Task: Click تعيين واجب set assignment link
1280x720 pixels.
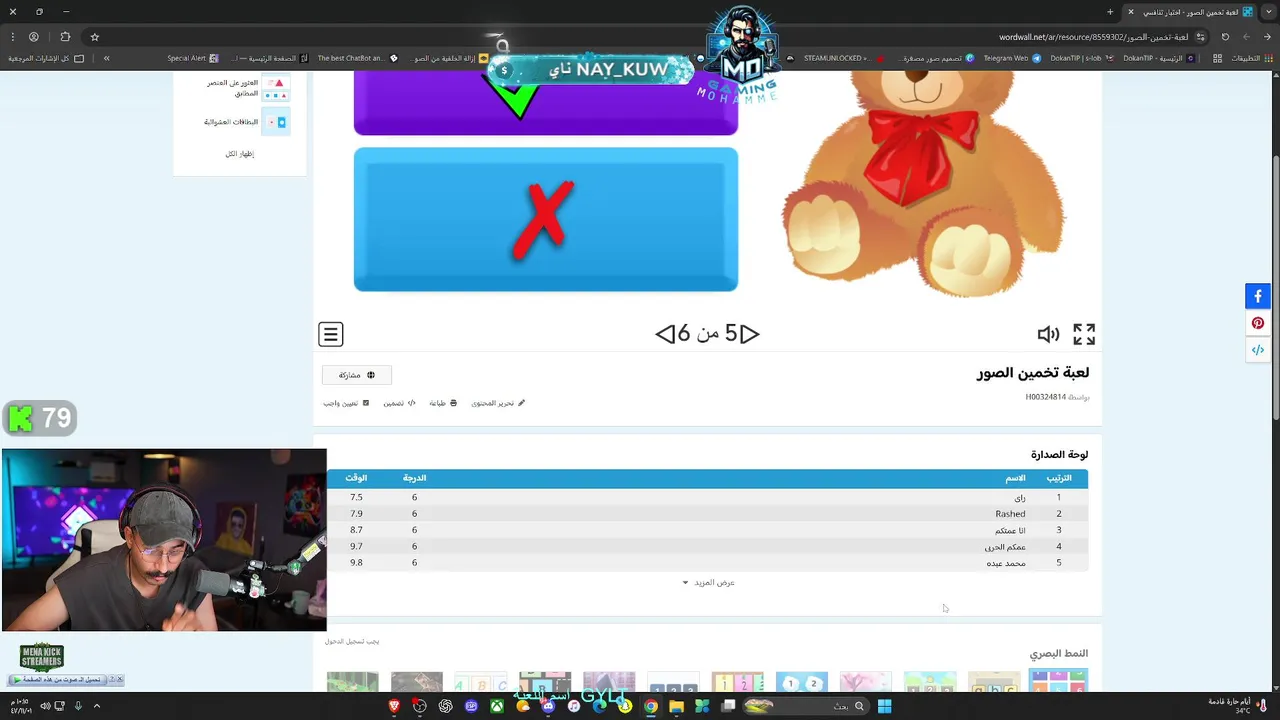Action: click(x=346, y=403)
